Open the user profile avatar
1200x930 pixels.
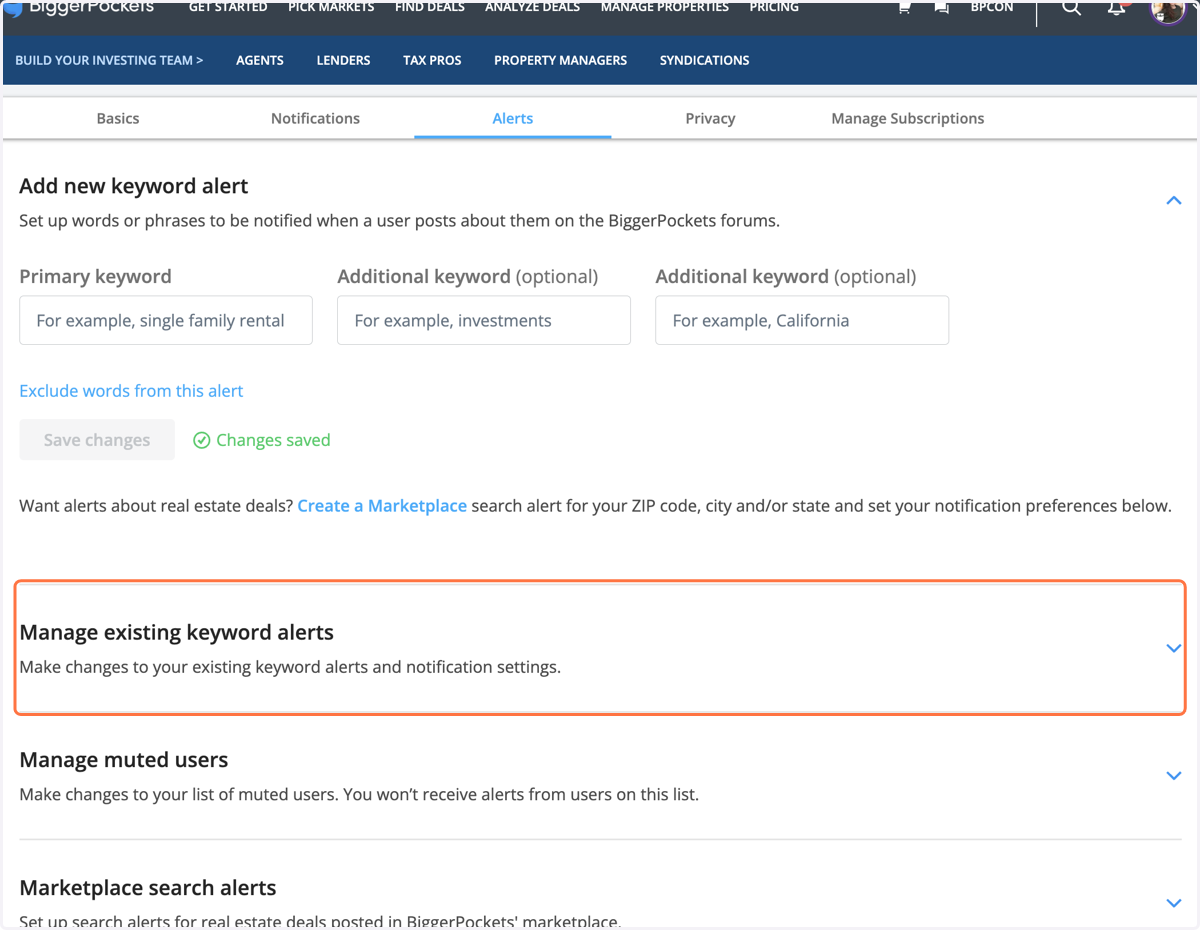pos(1167,9)
